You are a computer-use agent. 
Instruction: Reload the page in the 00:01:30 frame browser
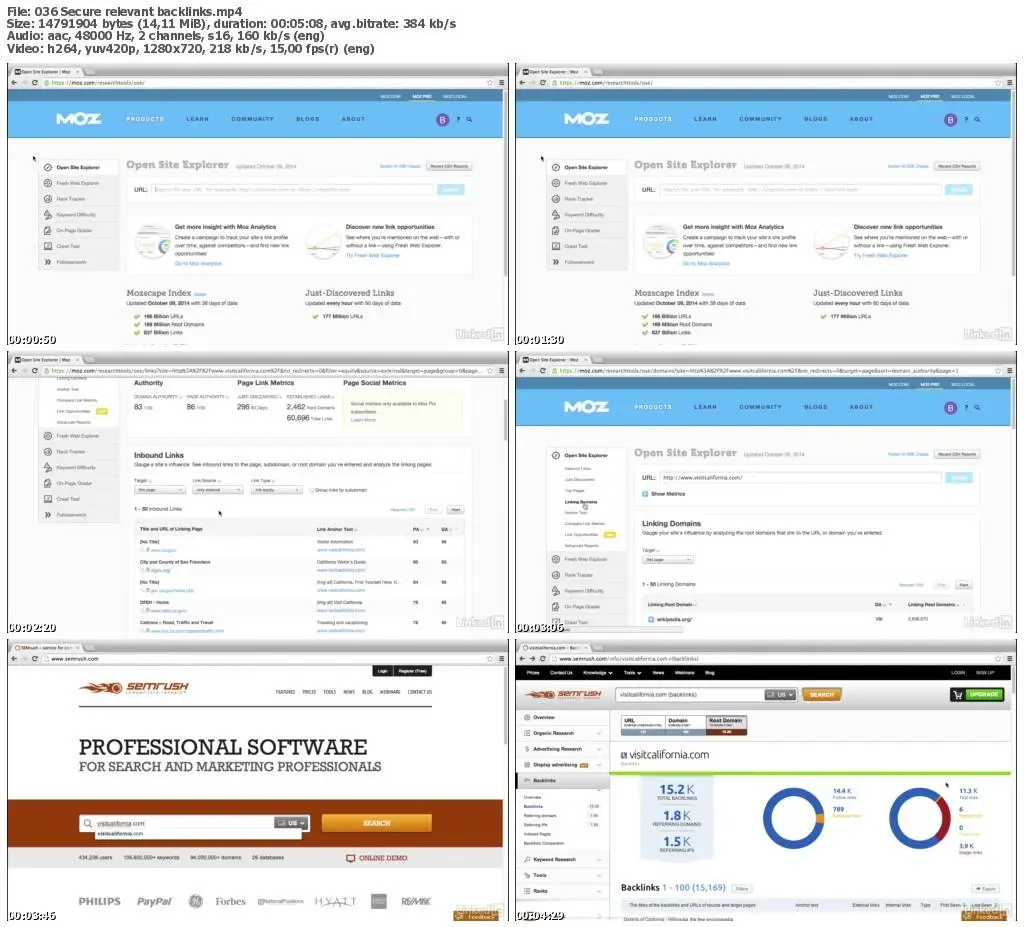click(x=543, y=83)
